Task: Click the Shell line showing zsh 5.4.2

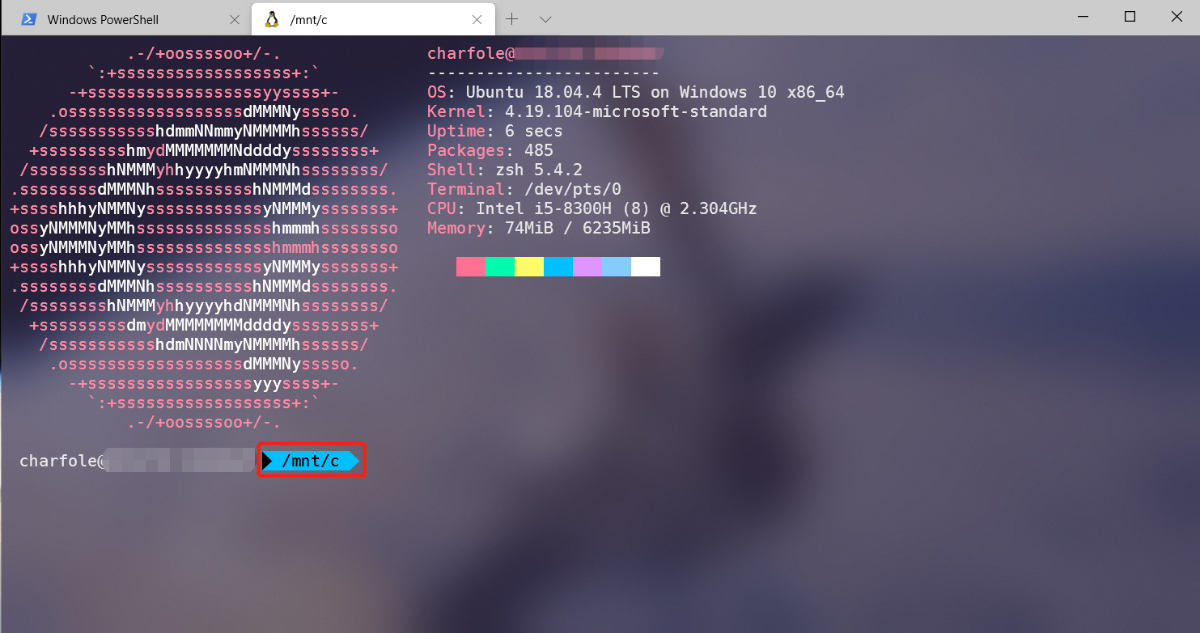Action: (x=505, y=170)
